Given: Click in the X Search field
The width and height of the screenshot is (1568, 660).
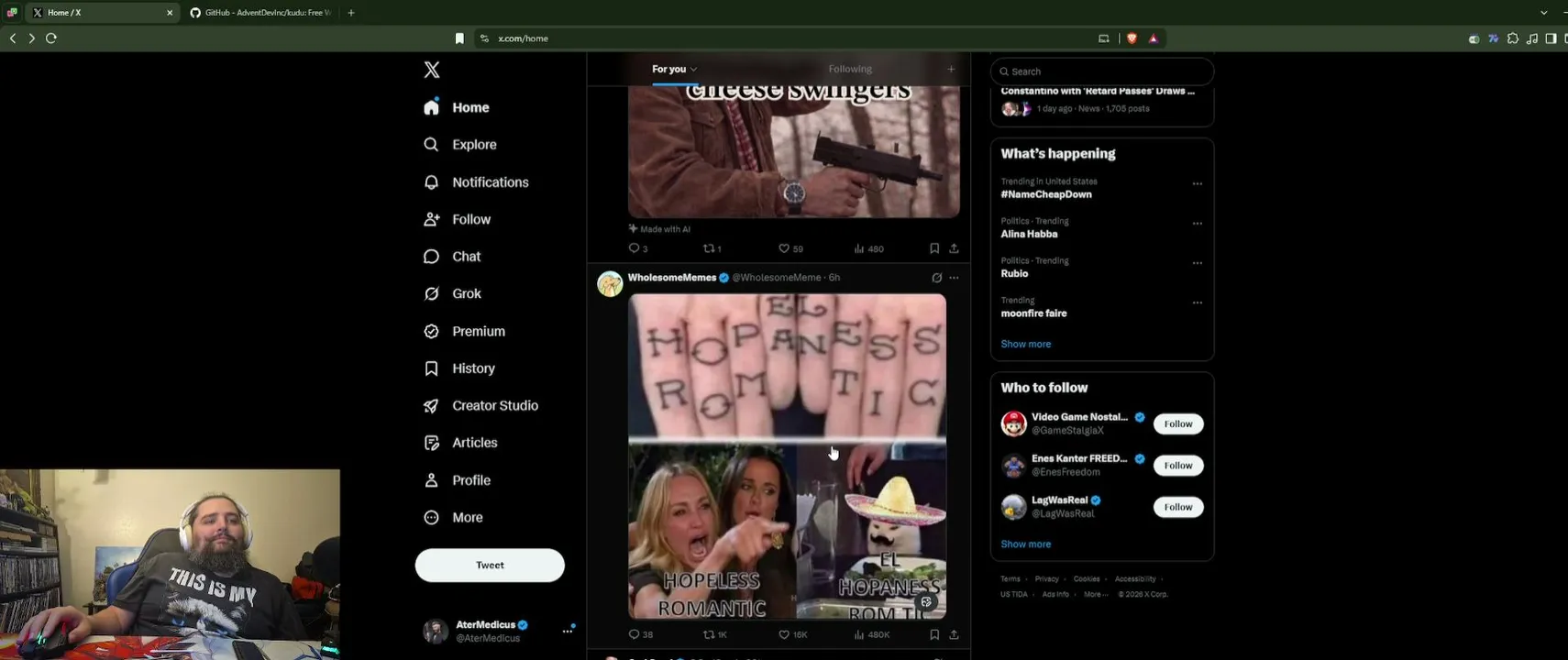Looking at the screenshot, I should [x=1102, y=71].
